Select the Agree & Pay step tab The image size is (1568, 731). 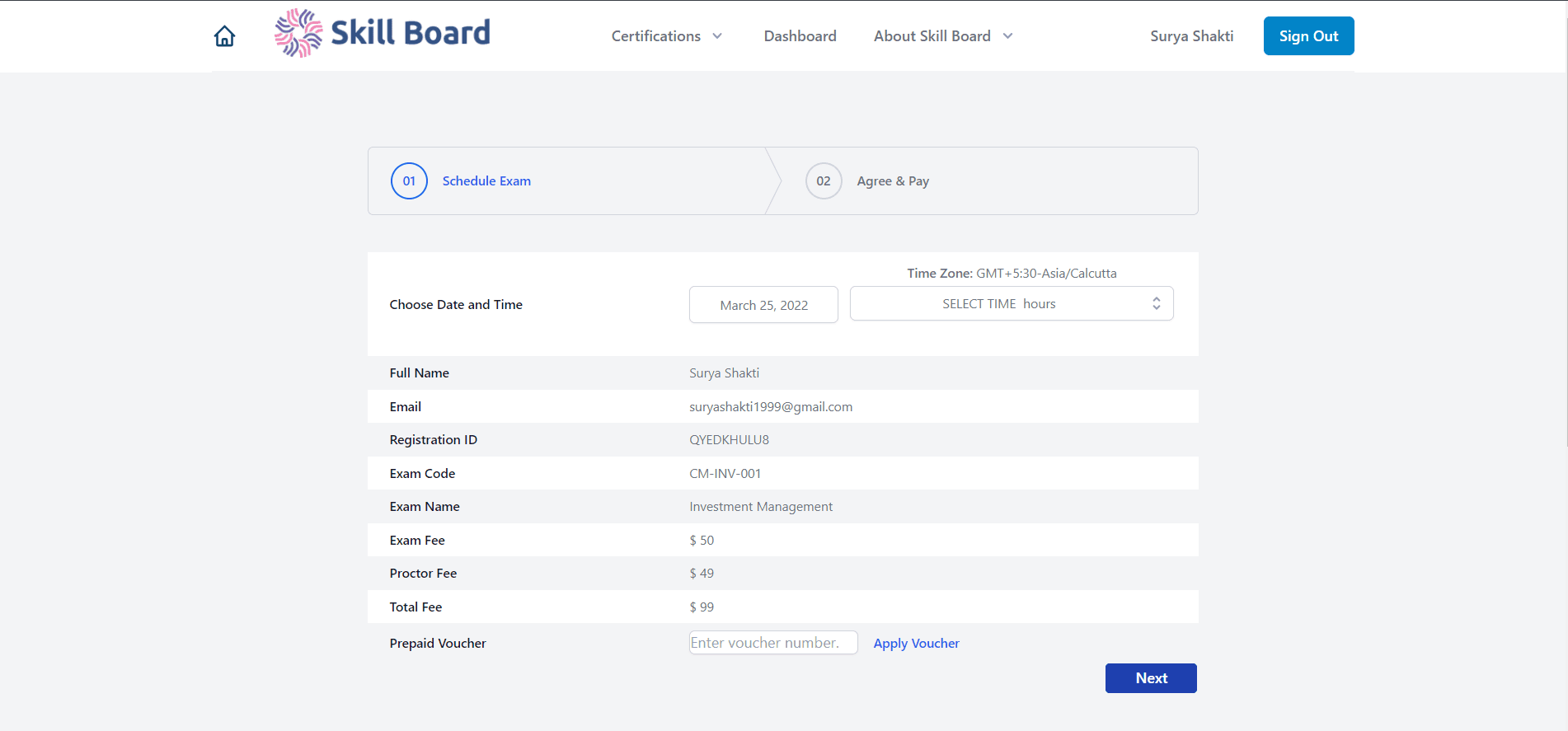(893, 181)
